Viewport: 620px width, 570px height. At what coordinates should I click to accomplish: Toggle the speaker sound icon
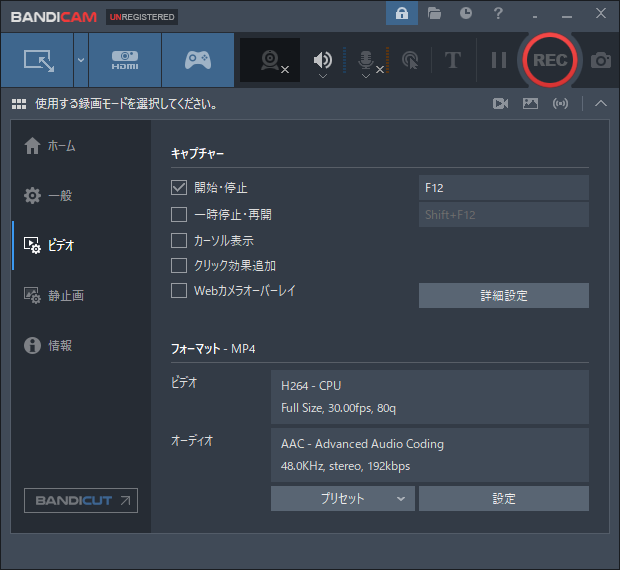[323, 59]
